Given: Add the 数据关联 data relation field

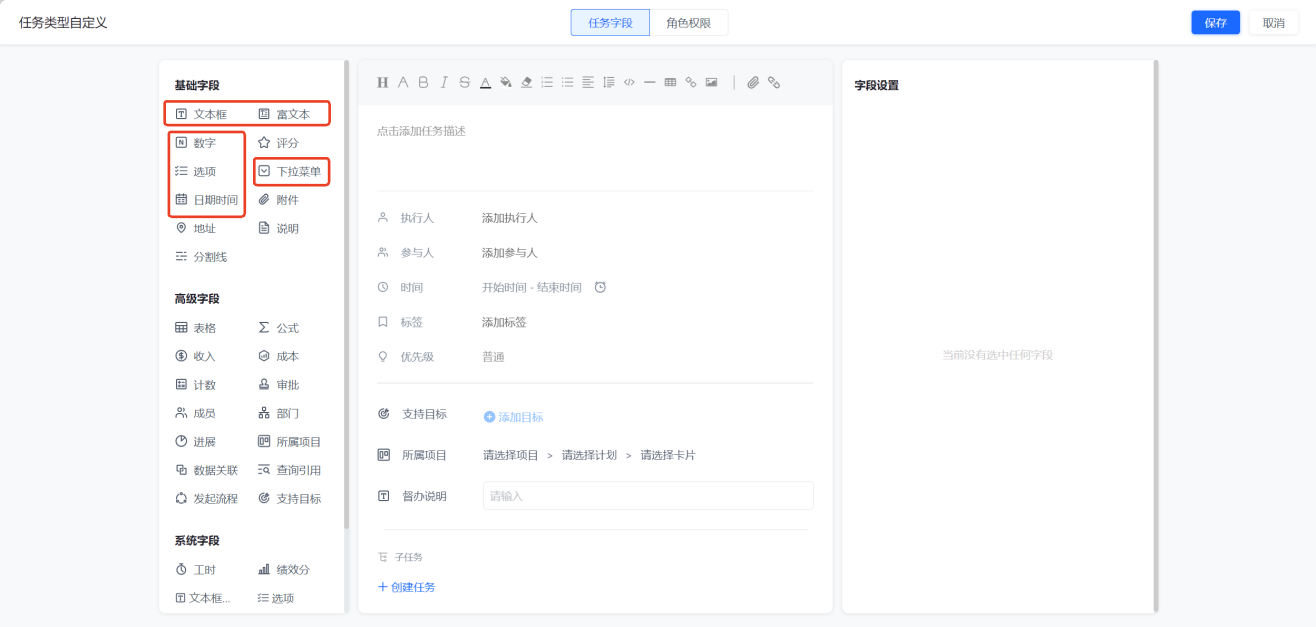Looking at the screenshot, I should point(206,471).
